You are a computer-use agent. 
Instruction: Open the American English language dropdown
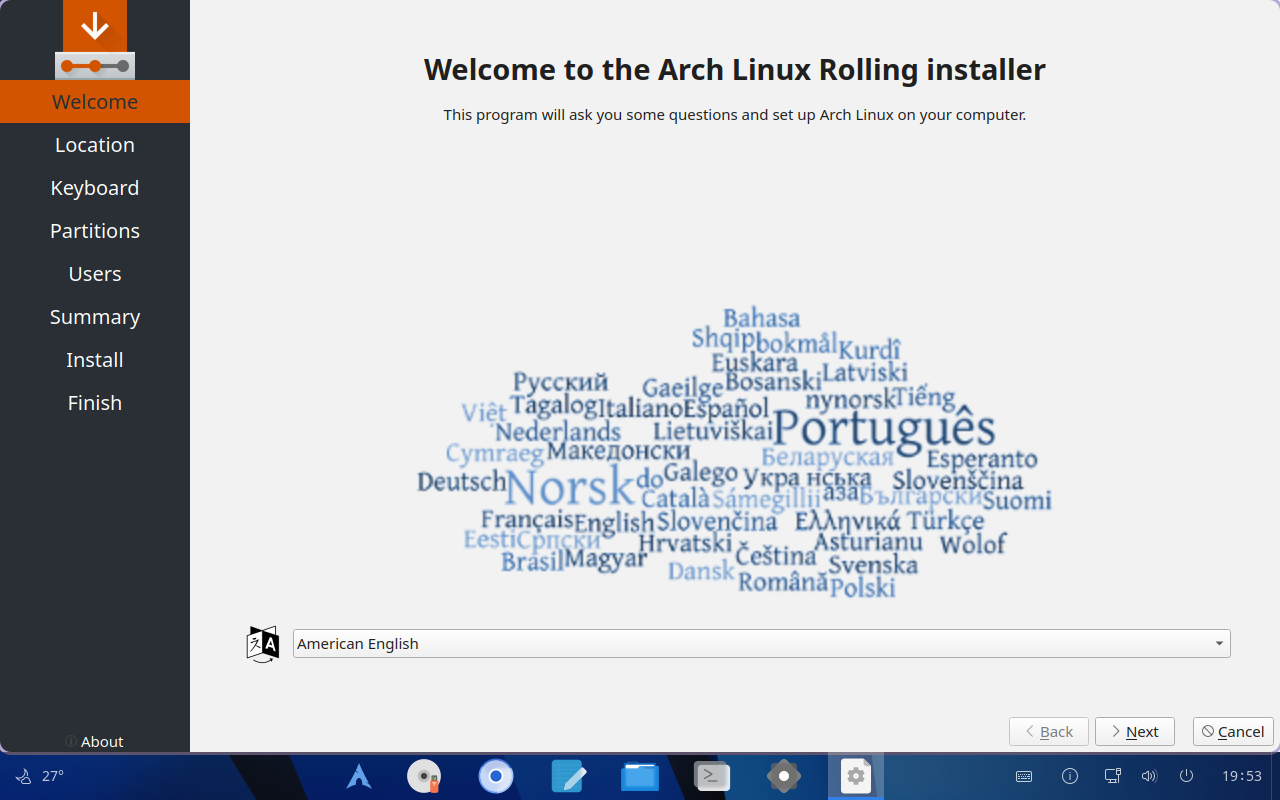pyautogui.click(x=762, y=644)
